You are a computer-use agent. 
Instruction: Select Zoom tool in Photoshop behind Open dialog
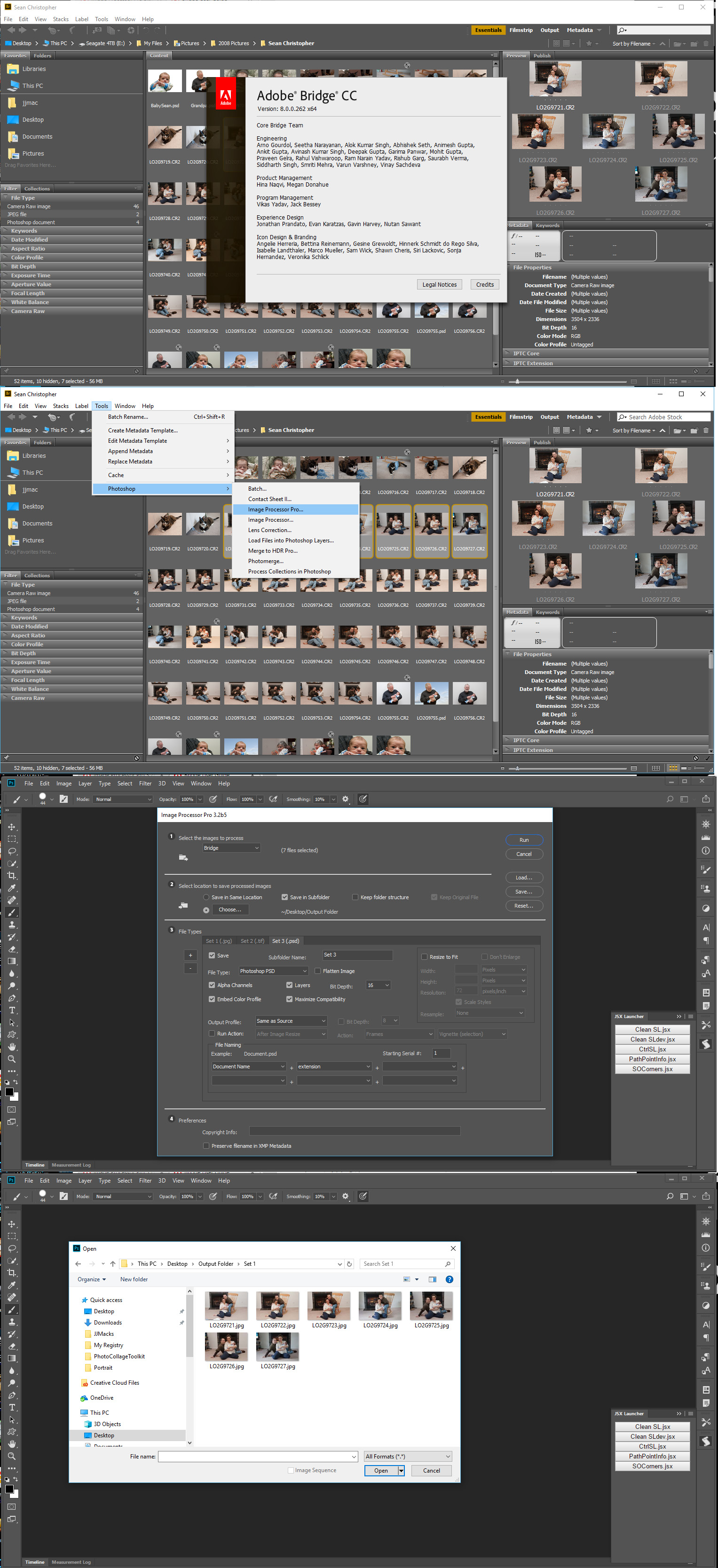click(x=12, y=1456)
